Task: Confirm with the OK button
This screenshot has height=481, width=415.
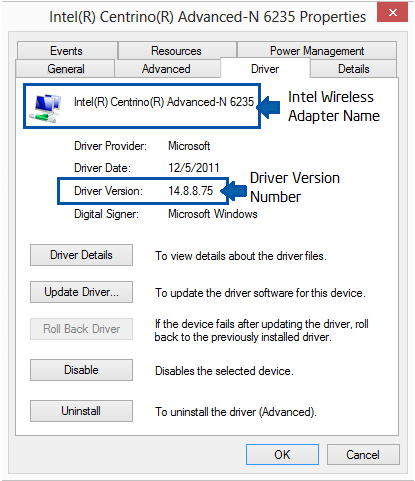Action: [282, 454]
